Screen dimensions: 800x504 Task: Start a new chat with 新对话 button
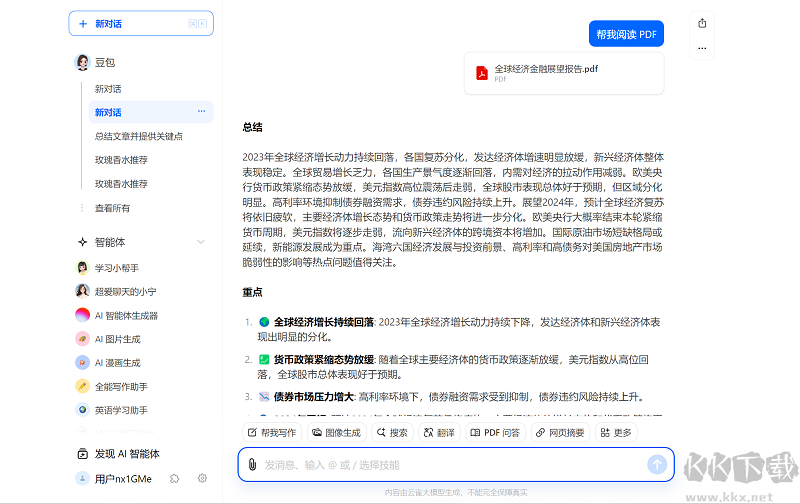click(x=140, y=23)
